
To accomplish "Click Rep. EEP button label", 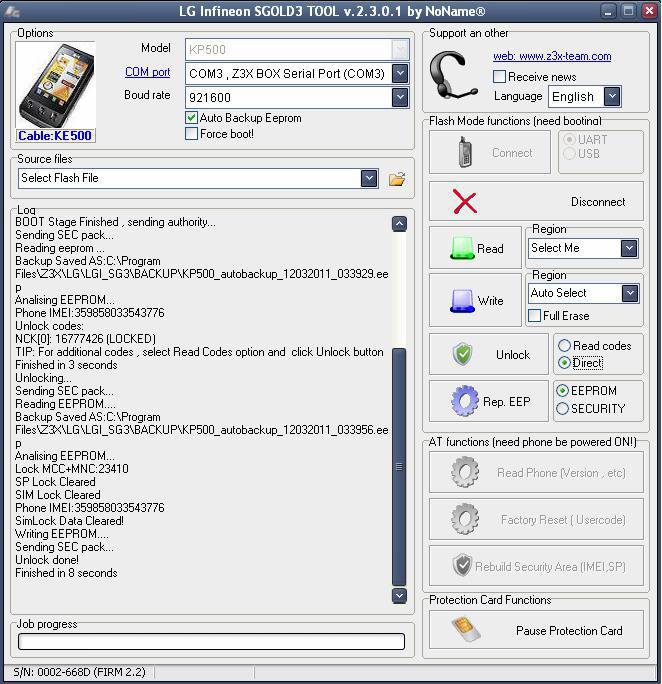I will coord(507,401).
